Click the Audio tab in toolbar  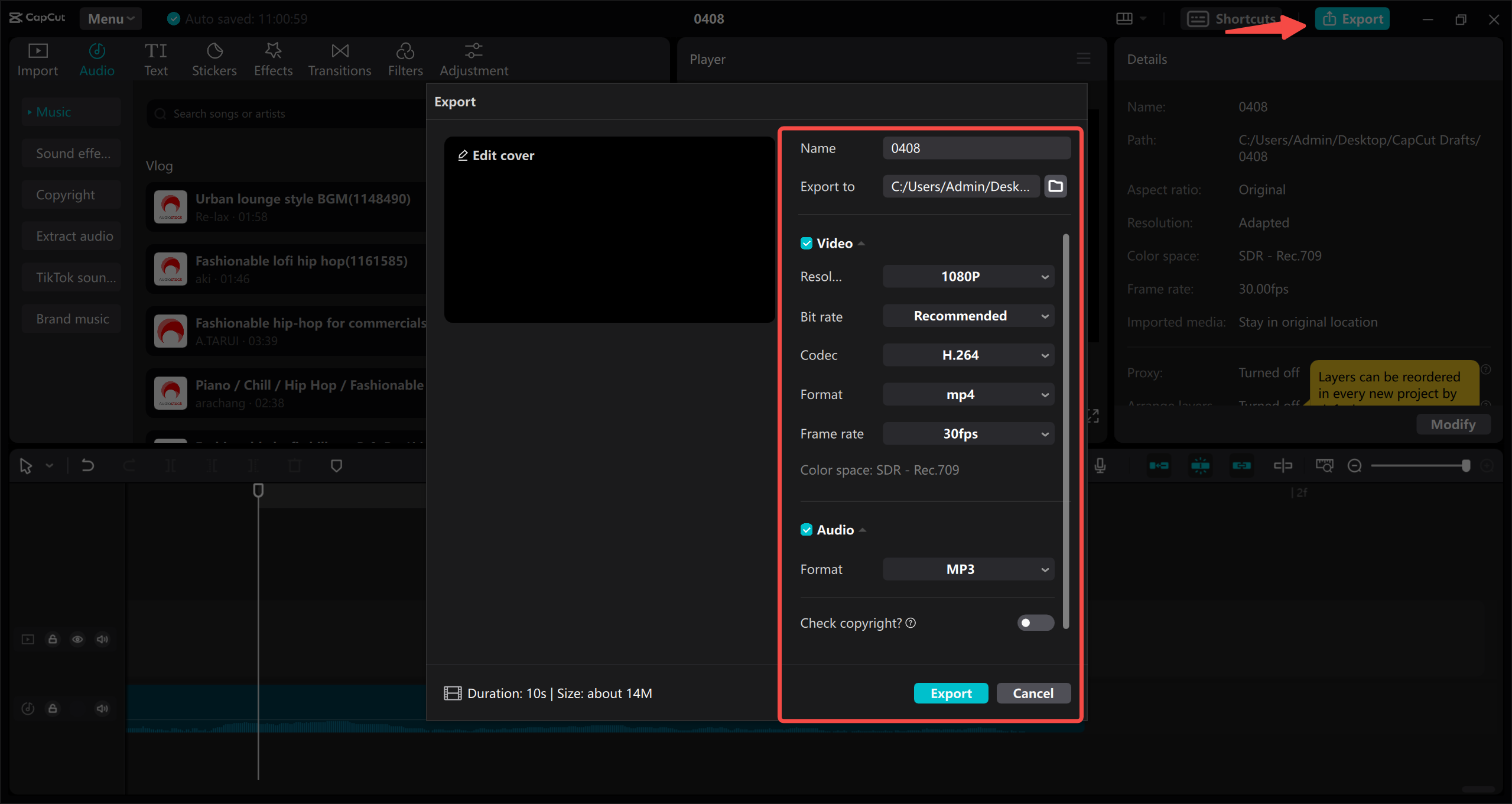tap(97, 57)
